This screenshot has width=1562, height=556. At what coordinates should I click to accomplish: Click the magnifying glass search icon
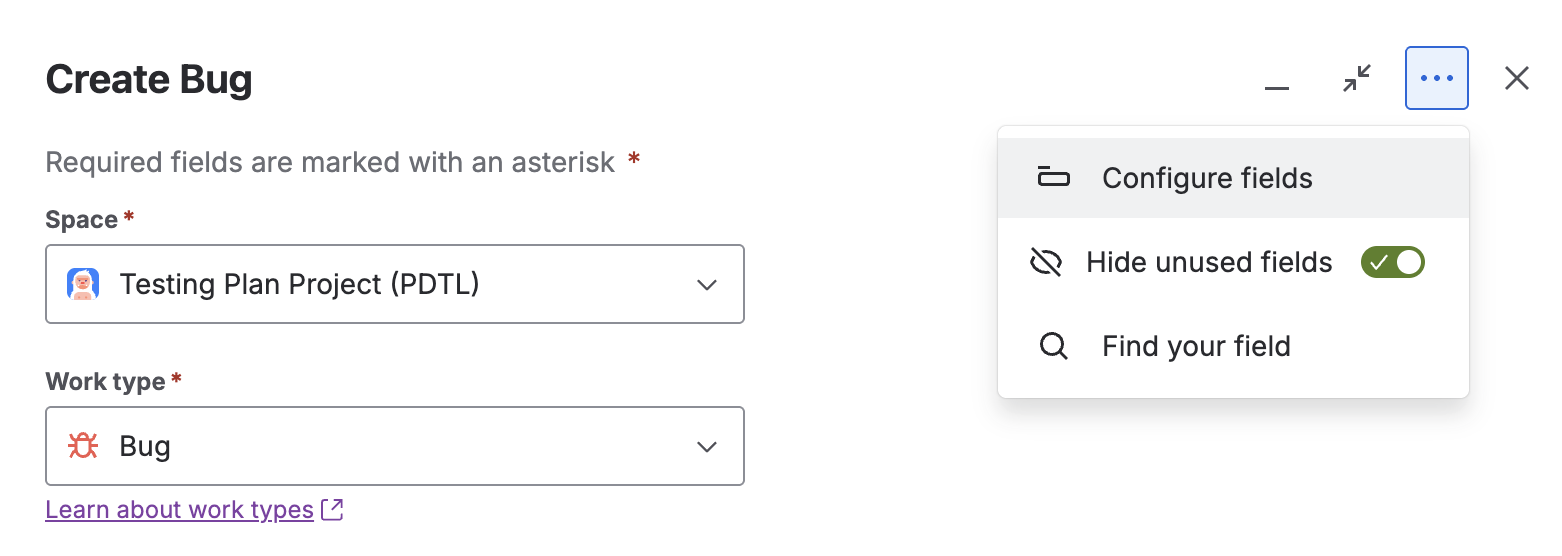point(1054,347)
